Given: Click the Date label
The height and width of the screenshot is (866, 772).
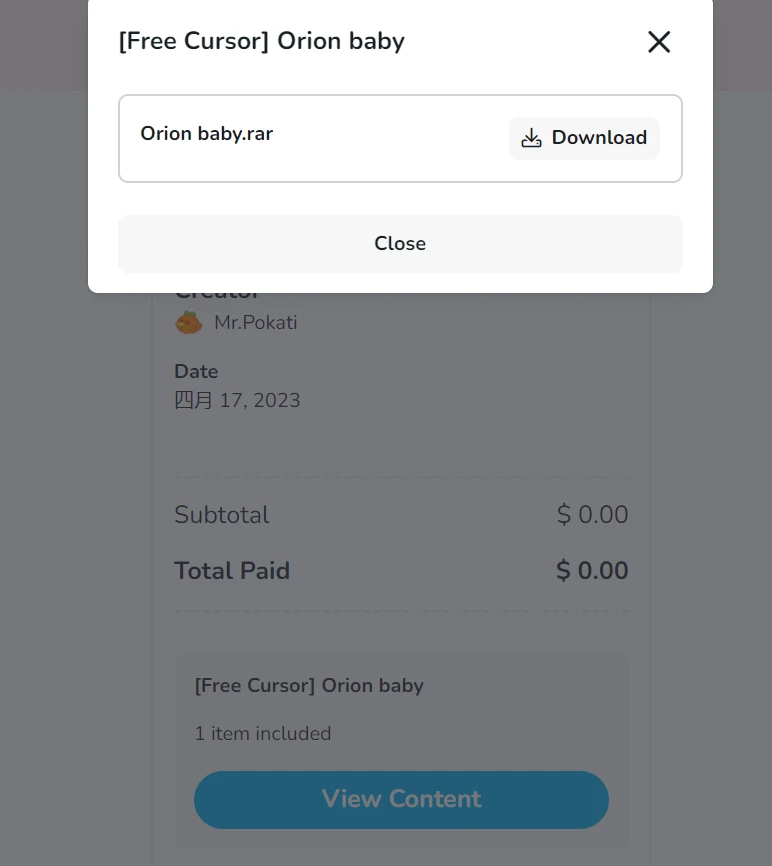Looking at the screenshot, I should 196,371.
